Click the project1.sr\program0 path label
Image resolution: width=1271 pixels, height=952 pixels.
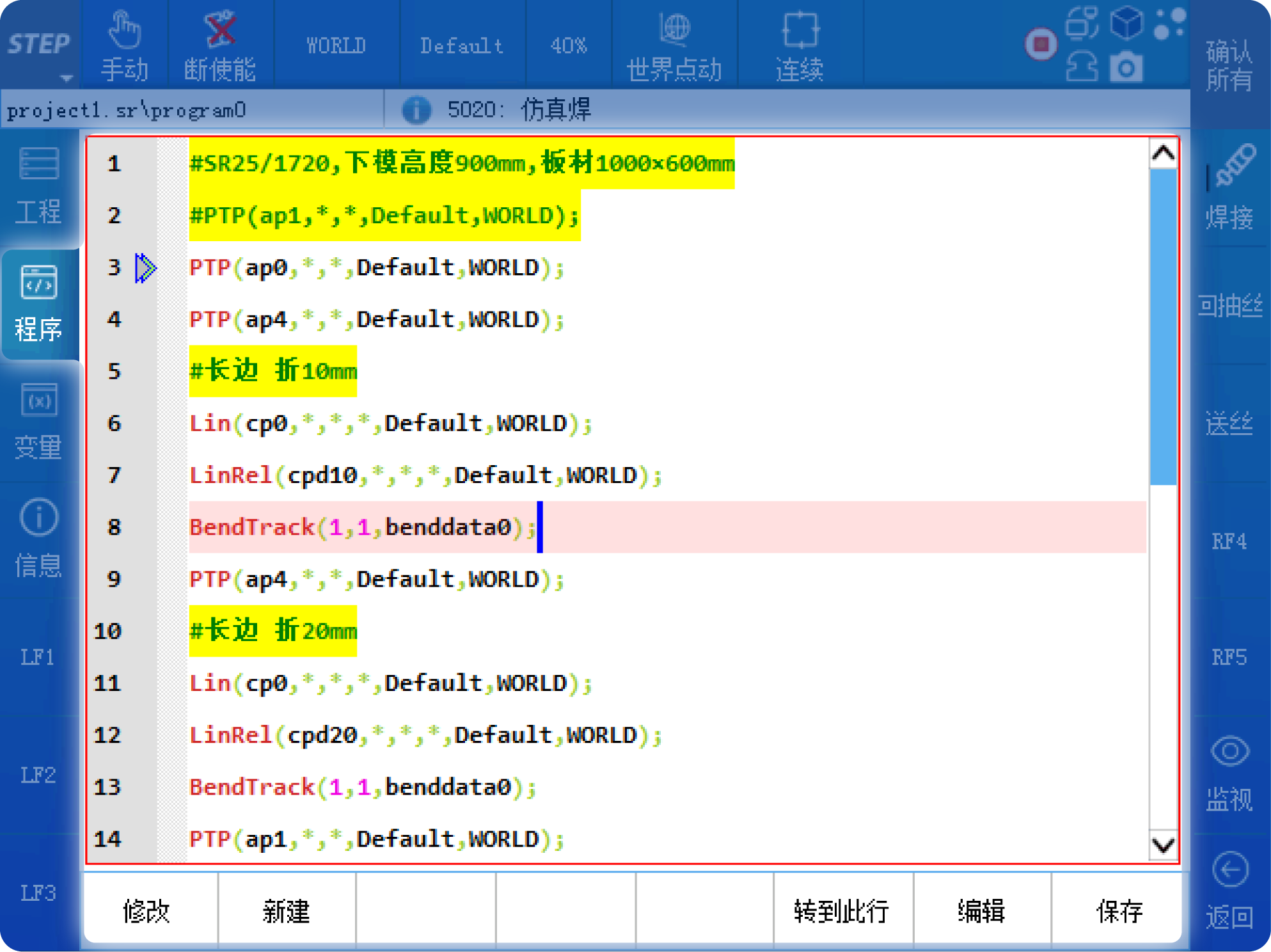(x=127, y=110)
